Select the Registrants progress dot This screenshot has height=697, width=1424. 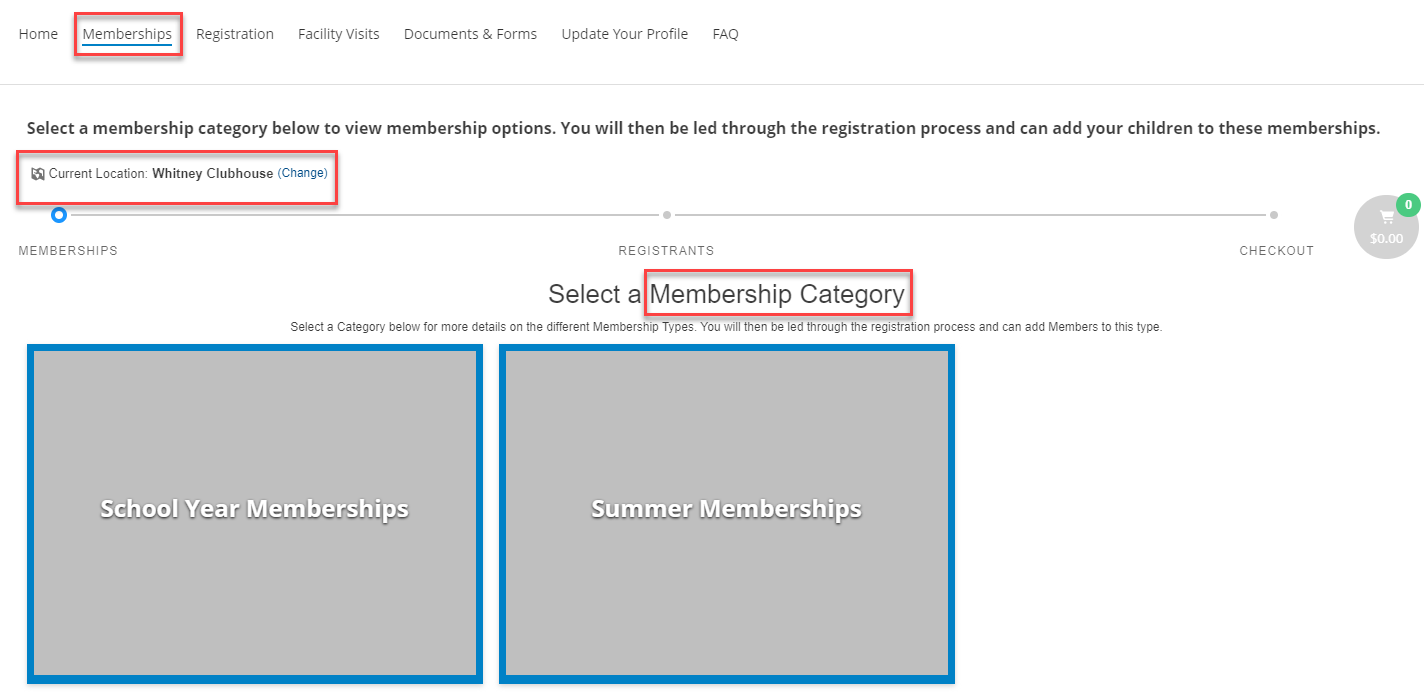pos(667,214)
